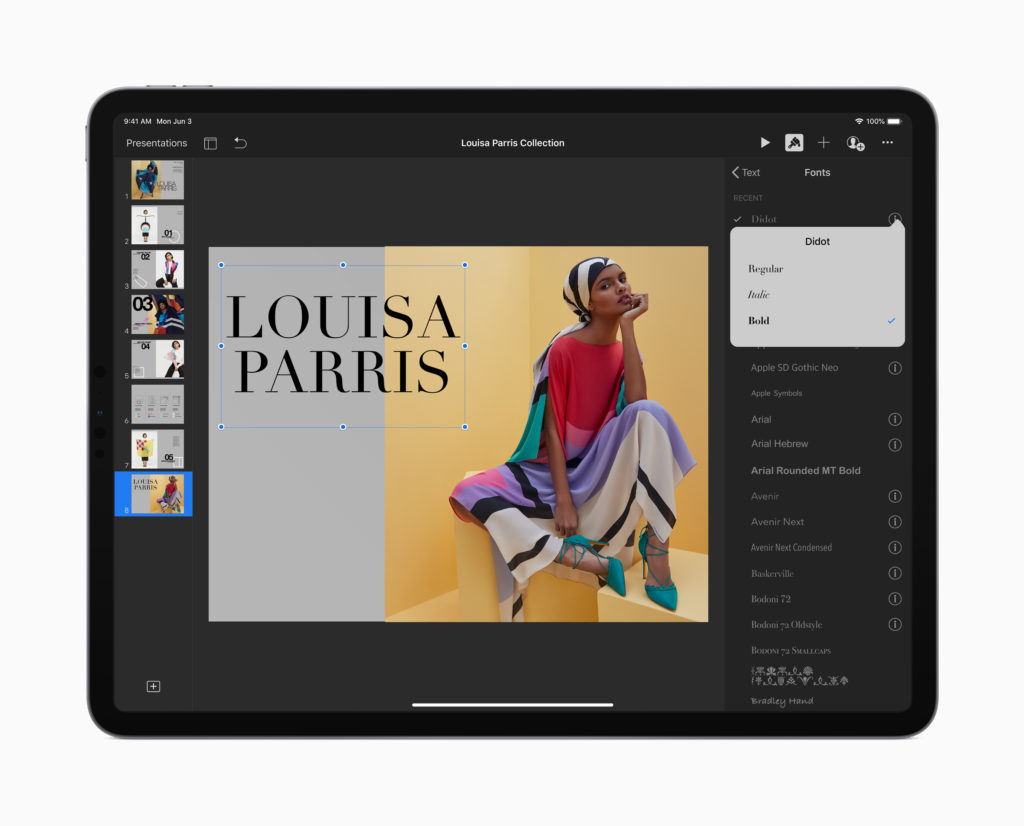The width and height of the screenshot is (1024, 826).
Task: Open the Format paintbrush panel
Action: (x=794, y=142)
